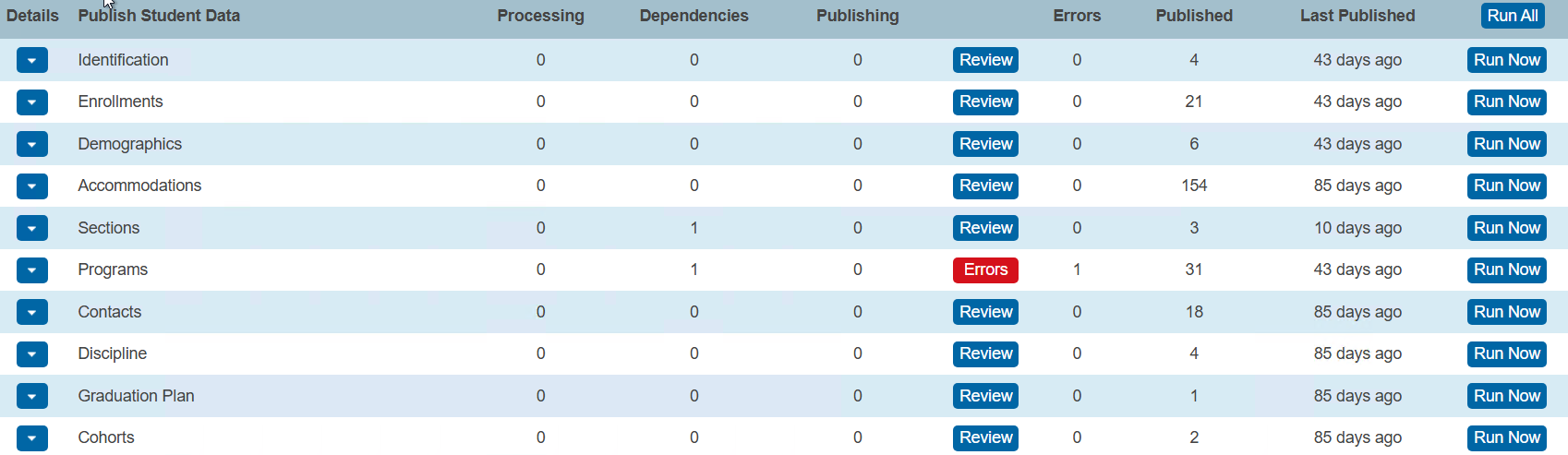Review the Contacts publish data
Image resolution: width=1568 pixels, height=455 pixels.
click(985, 312)
